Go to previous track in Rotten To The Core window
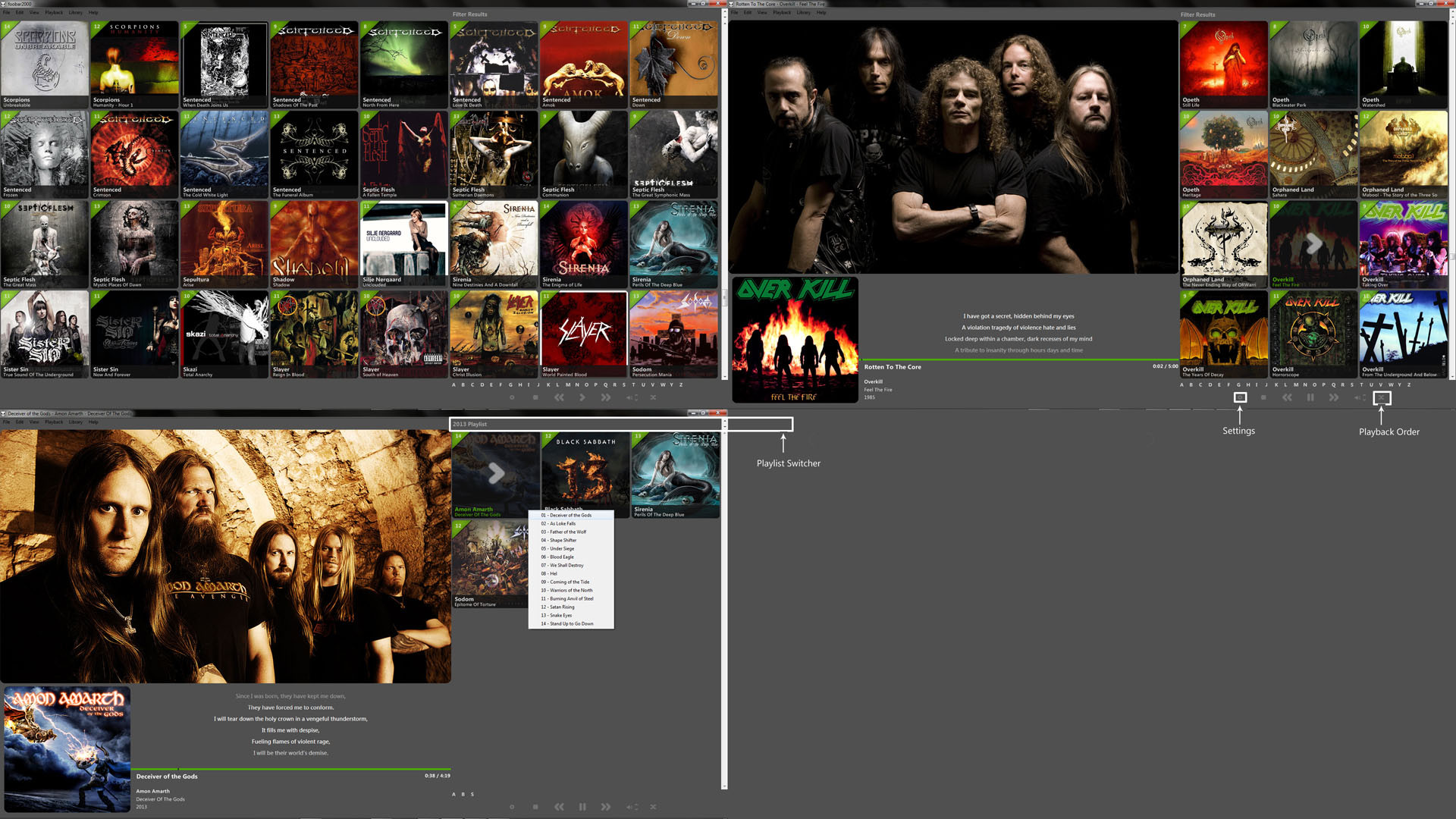This screenshot has height=819, width=1456. (1287, 397)
